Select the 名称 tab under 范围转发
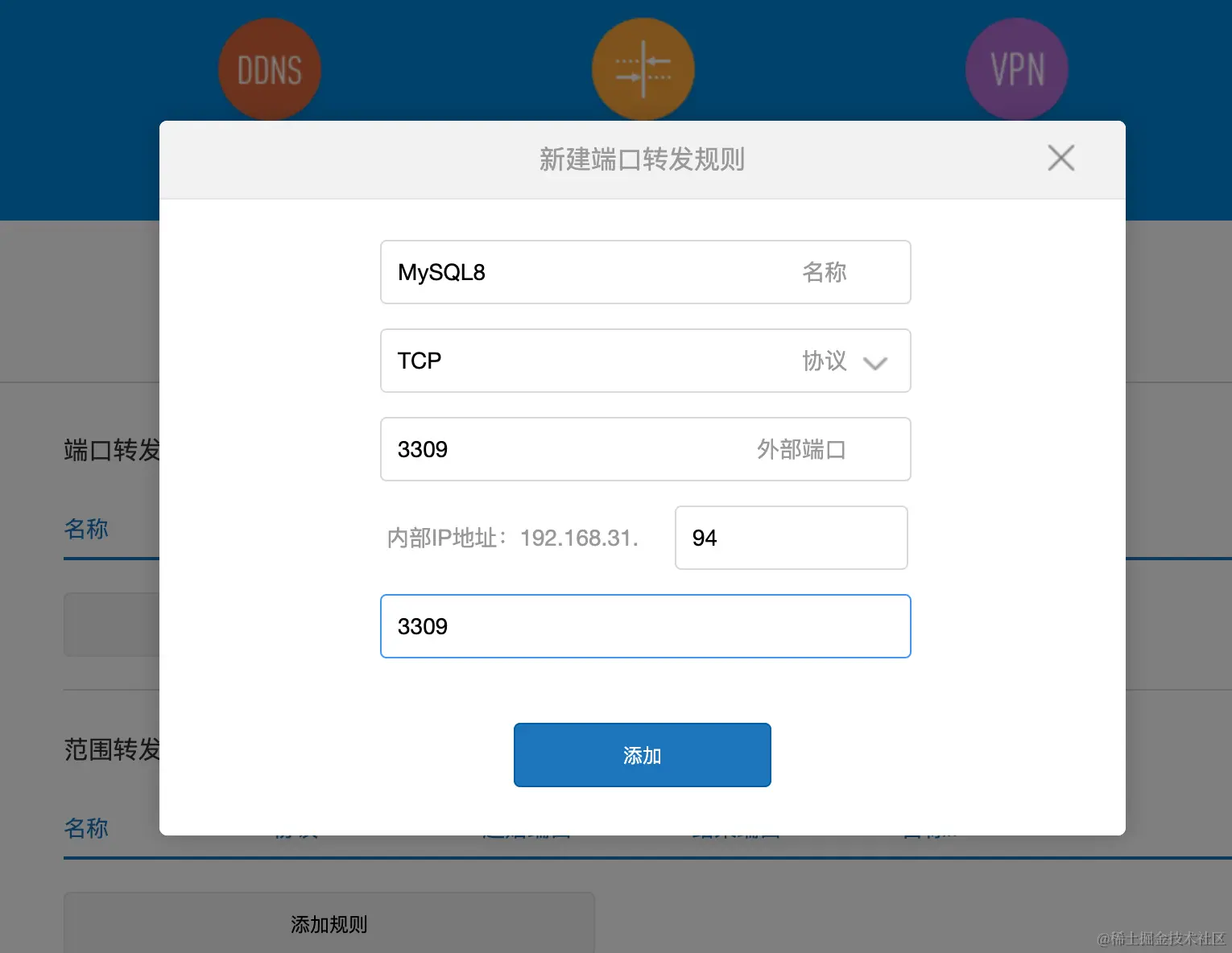The image size is (1232, 953). point(85,828)
